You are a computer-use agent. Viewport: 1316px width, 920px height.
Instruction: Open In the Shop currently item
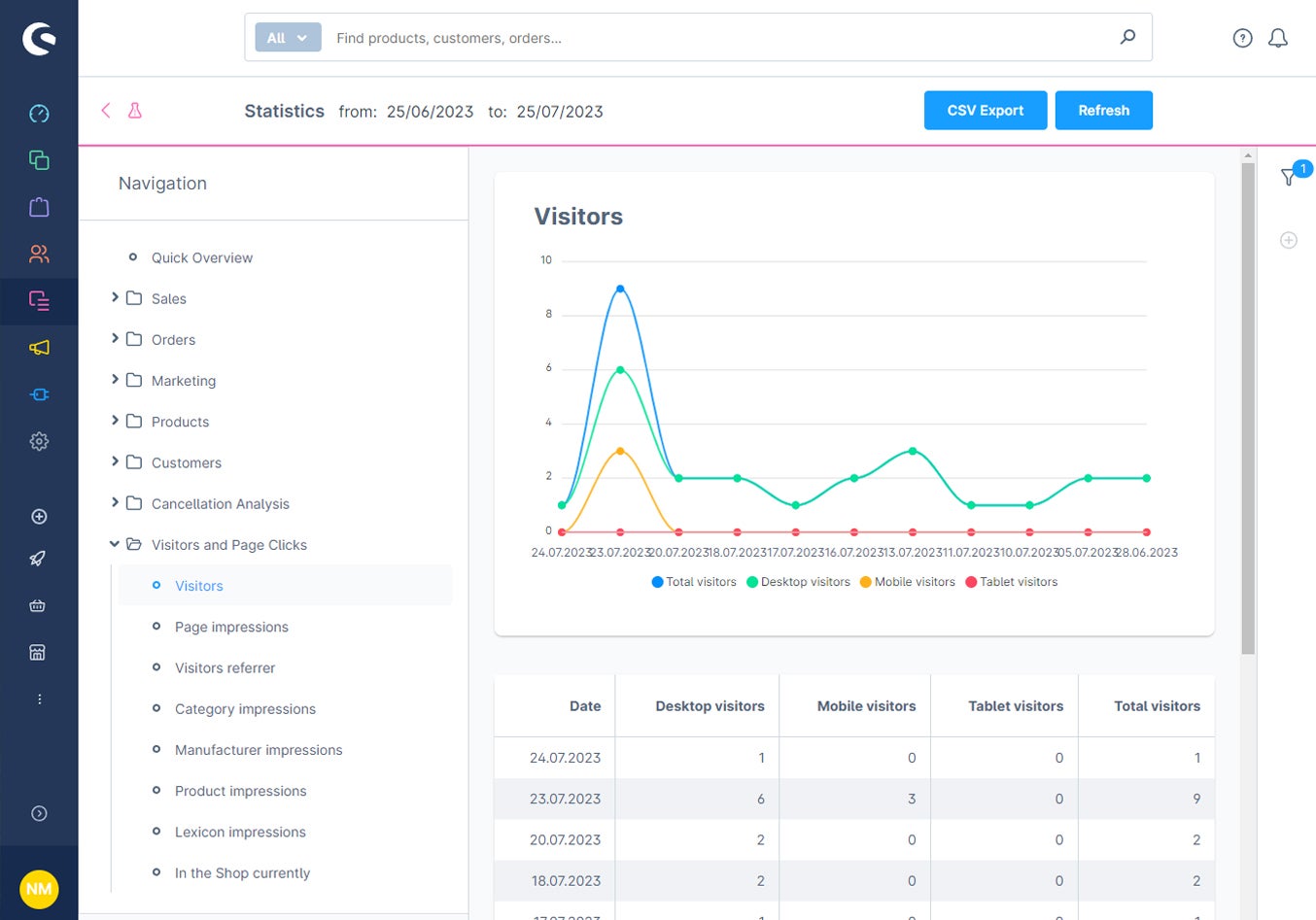click(242, 873)
